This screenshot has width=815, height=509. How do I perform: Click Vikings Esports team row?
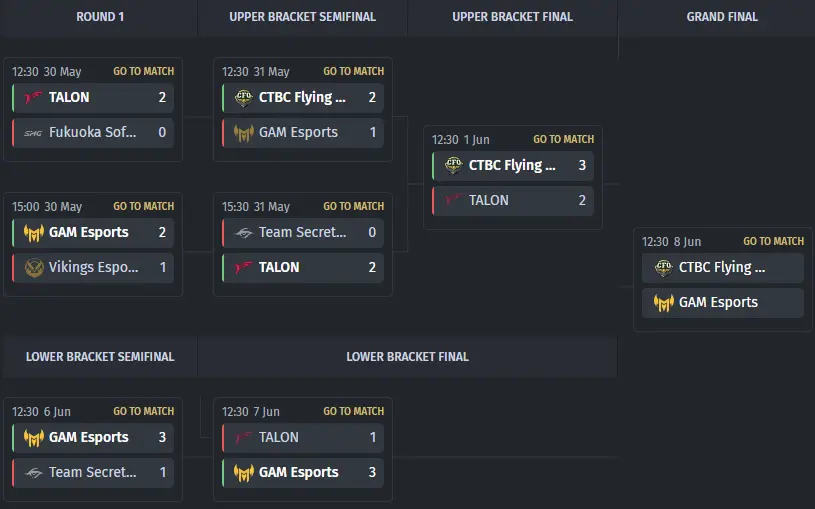coord(93,267)
